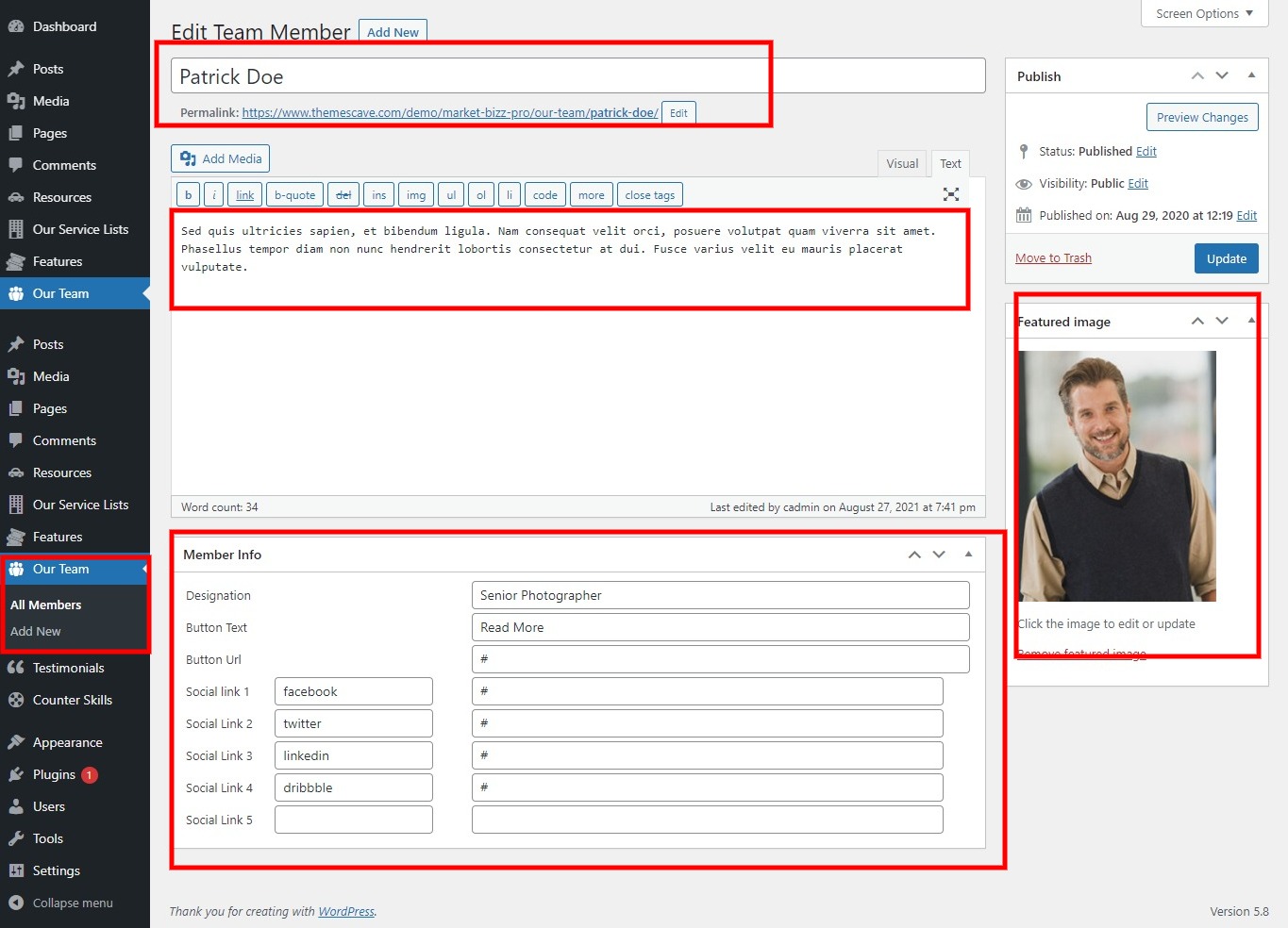This screenshot has height=928, width=1288.
Task: Open All Members submenu item
Action: [45, 605]
